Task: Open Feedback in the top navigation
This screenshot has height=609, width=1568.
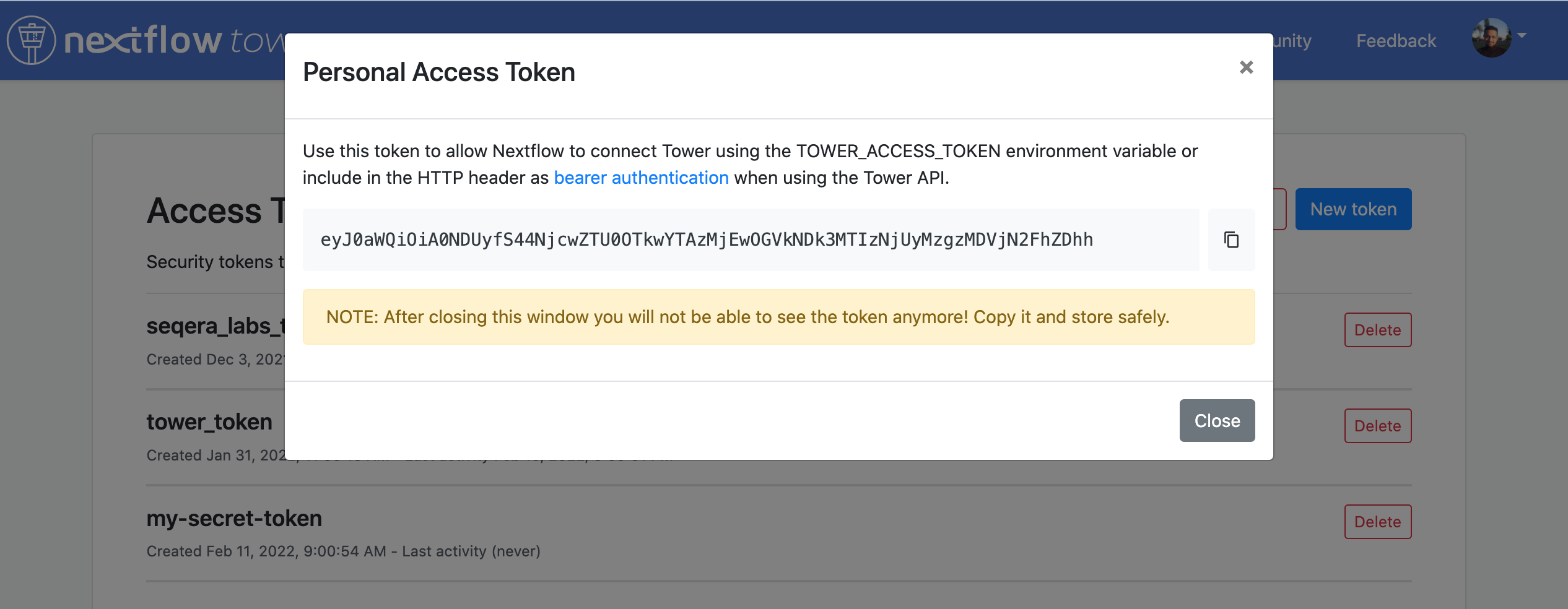Action: coord(1396,41)
